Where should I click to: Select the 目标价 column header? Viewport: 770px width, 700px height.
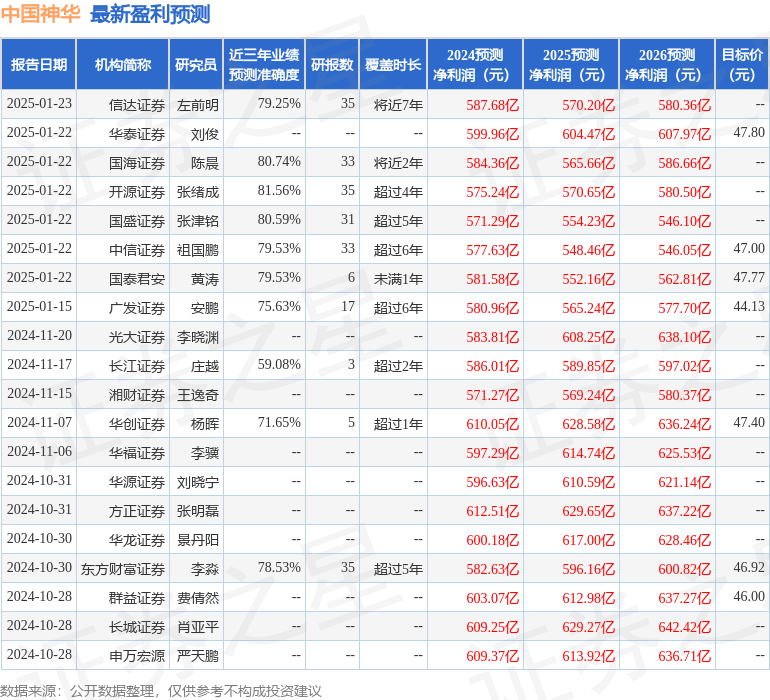point(742,64)
